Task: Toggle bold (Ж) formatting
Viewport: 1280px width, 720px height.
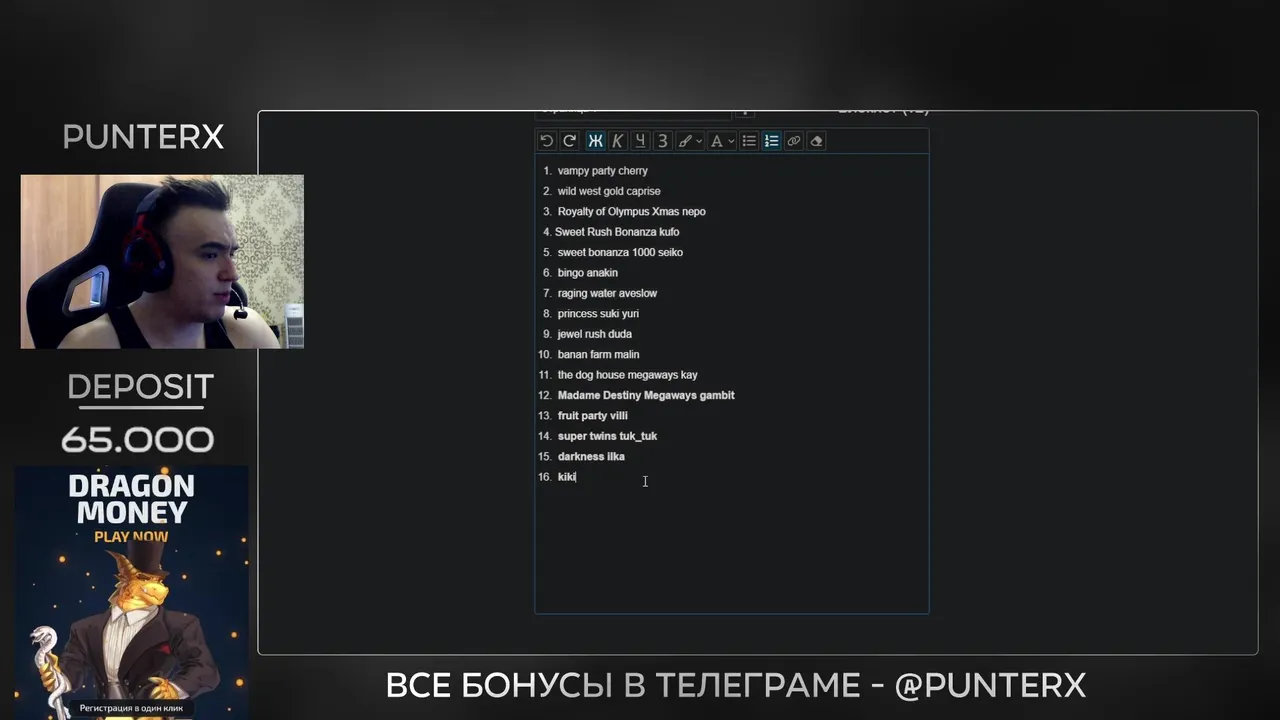Action: pos(595,141)
